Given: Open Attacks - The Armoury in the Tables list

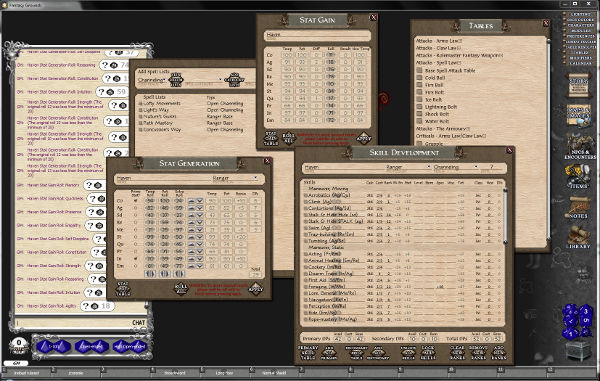Looking at the screenshot, I should tap(443, 129).
